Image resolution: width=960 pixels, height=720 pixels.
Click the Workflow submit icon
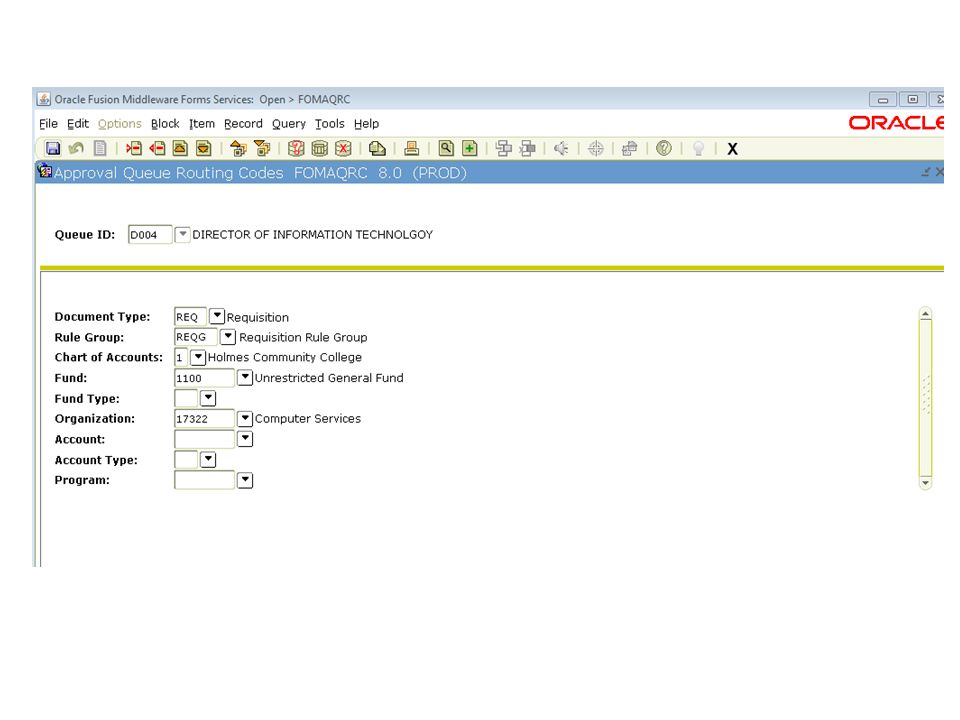point(504,148)
